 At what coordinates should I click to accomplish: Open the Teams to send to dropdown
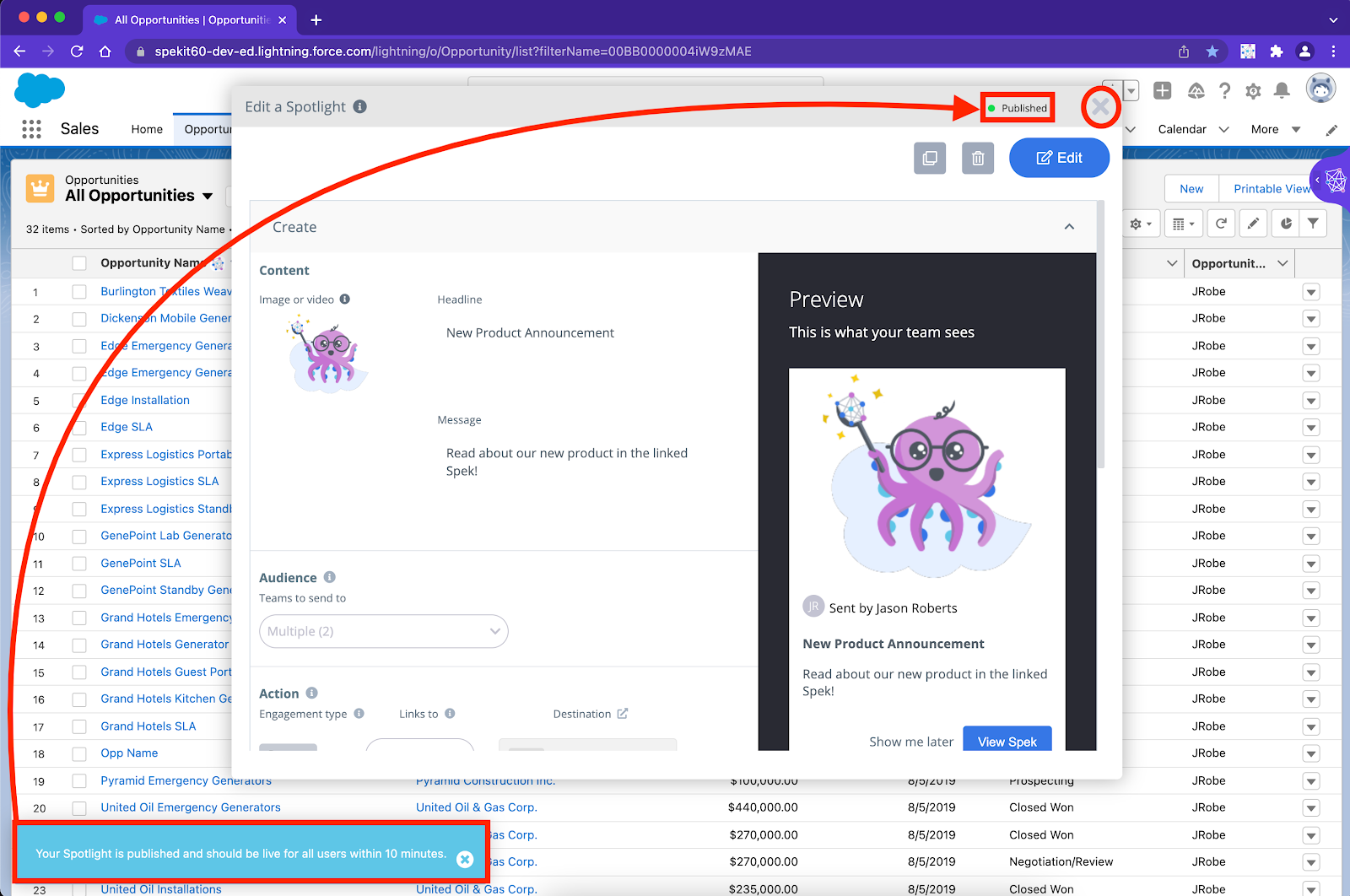tap(383, 631)
